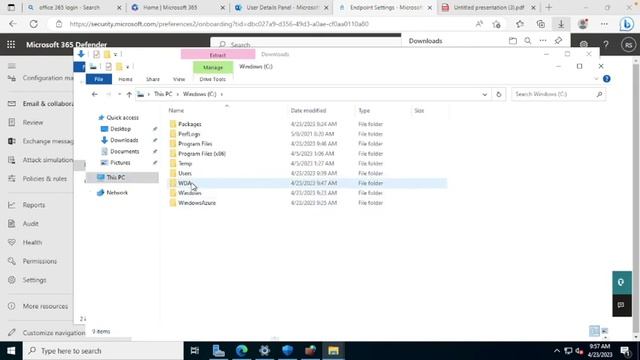Open Settings in Defender sidebar

click(x=34, y=280)
